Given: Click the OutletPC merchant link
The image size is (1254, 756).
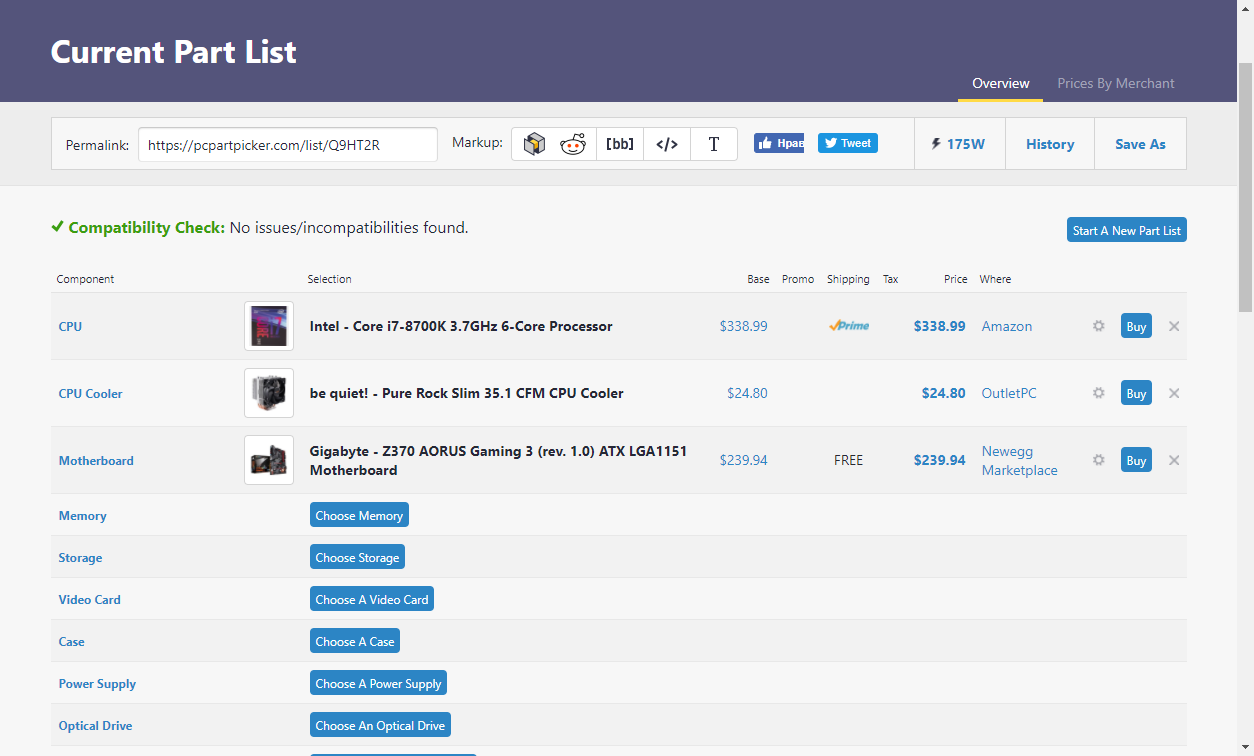Looking at the screenshot, I should tap(1009, 393).
